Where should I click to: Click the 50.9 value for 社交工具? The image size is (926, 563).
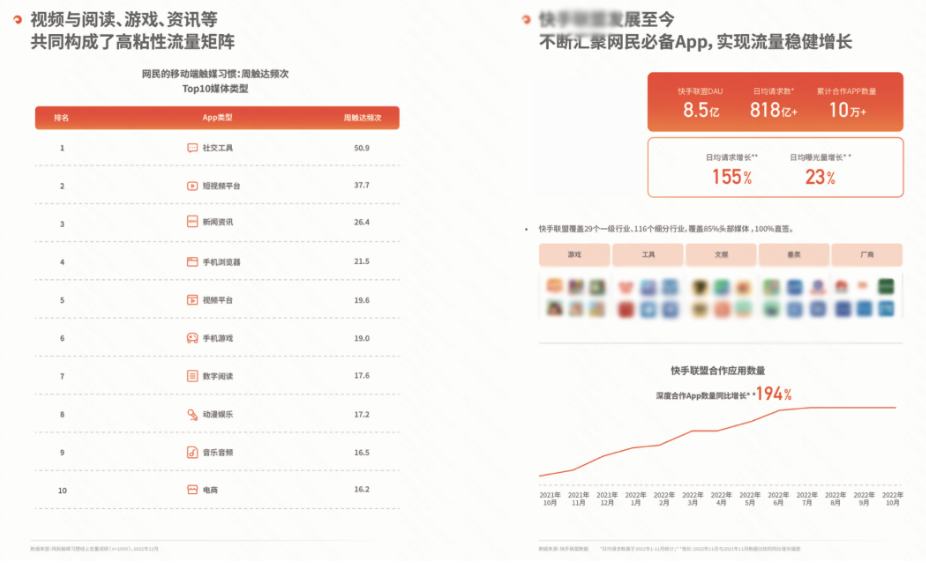(x=361, y=148)
